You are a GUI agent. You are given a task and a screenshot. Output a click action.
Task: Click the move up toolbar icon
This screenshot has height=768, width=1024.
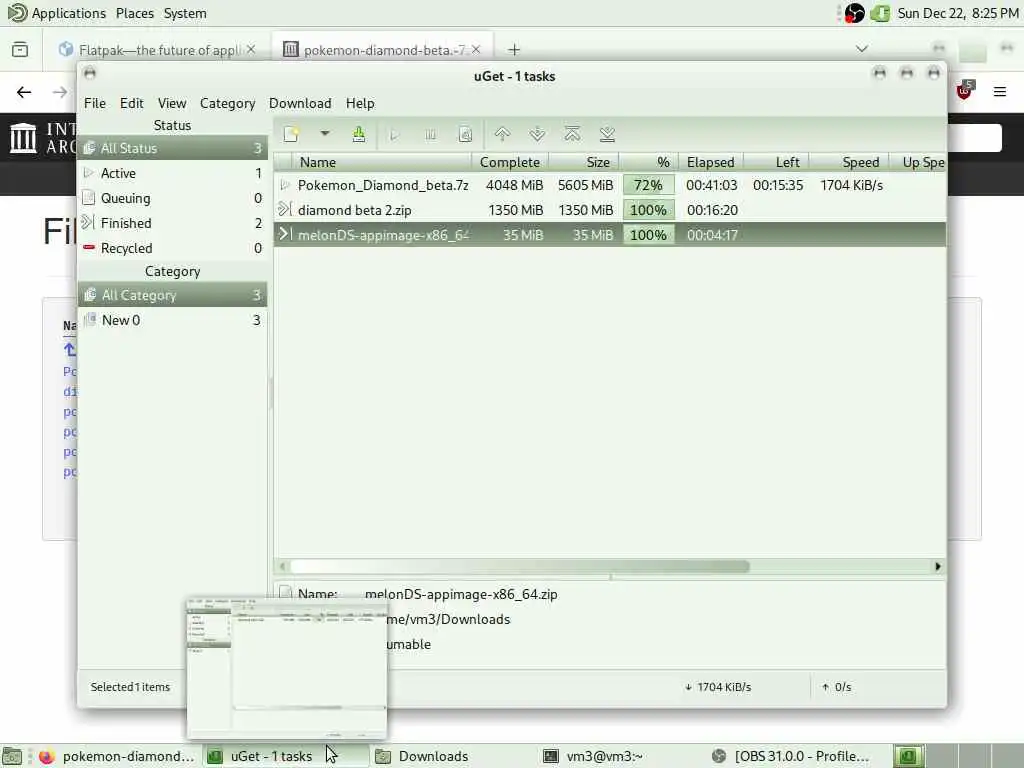pos(502,135)
